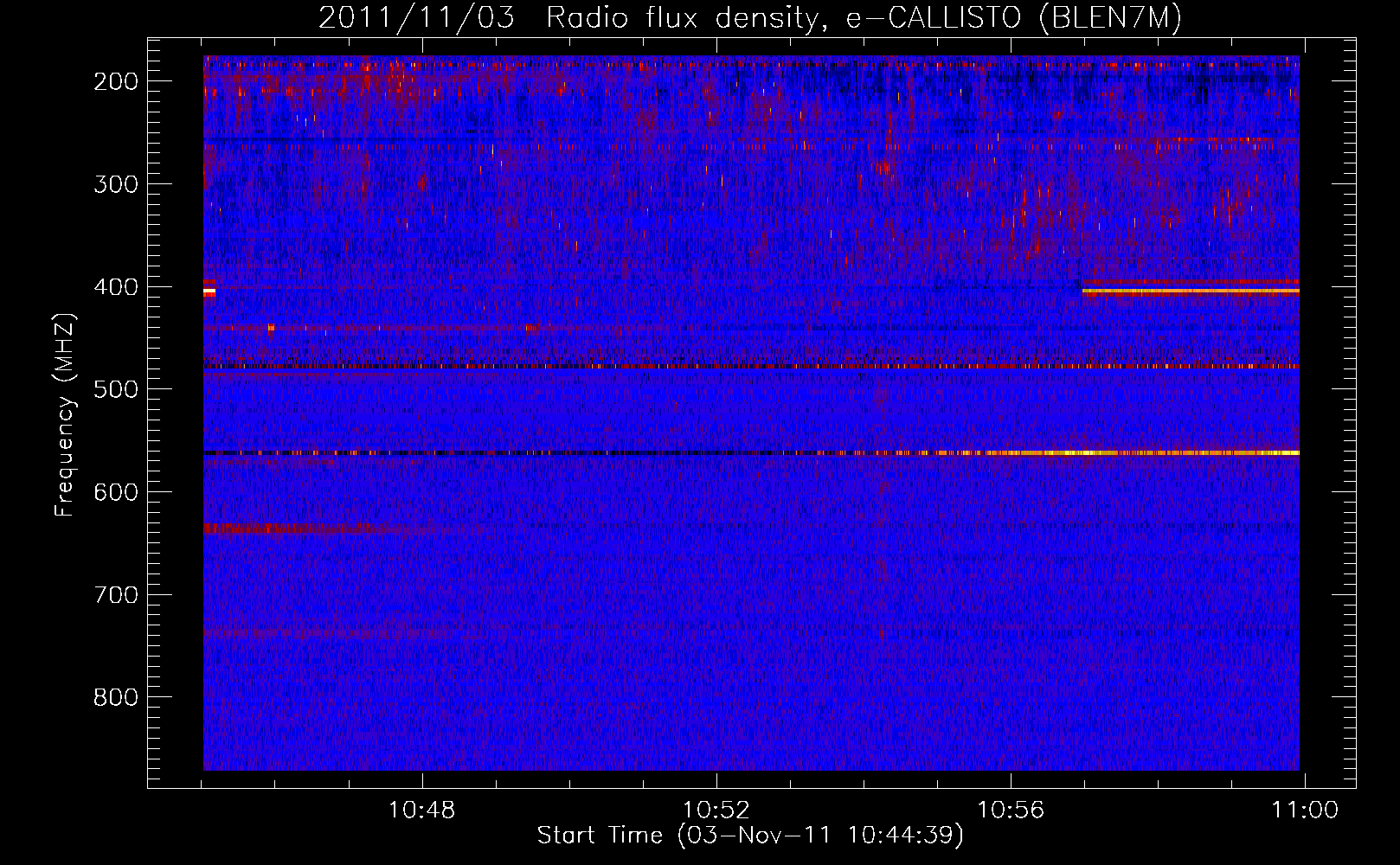Click the 600 frequency tick label

(x=115, y=492)
